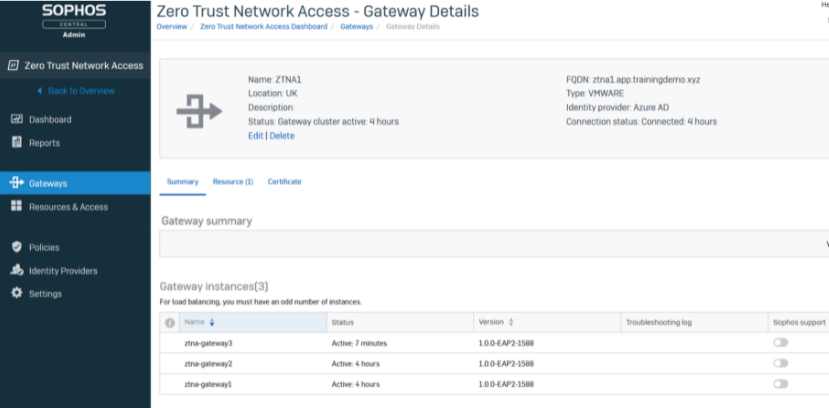The width and height of the screenshot is (829, 408).
Task: Click the Policies shield icon
Action: [x=17, y=247]
